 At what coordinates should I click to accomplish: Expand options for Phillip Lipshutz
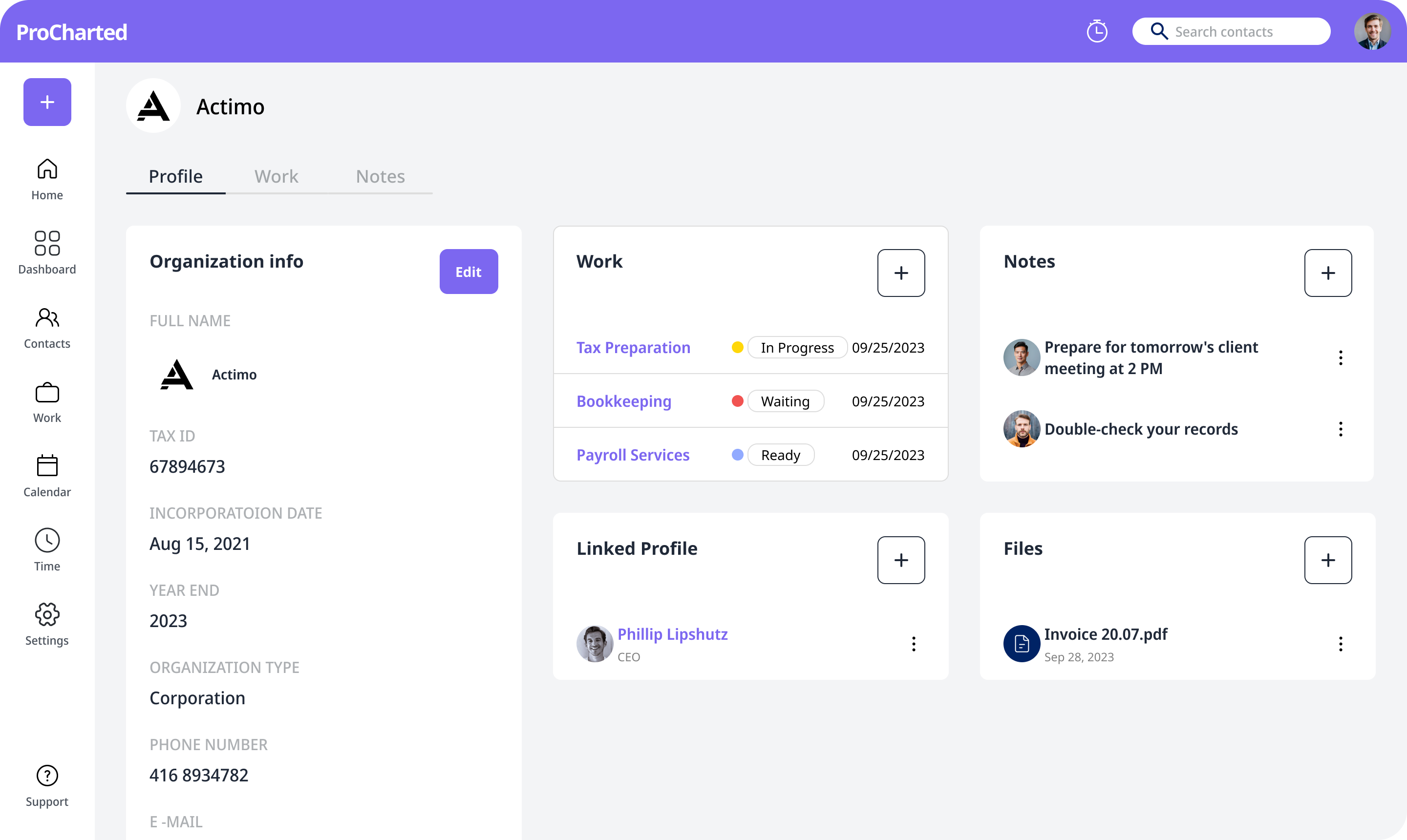[x=913, y=643]
